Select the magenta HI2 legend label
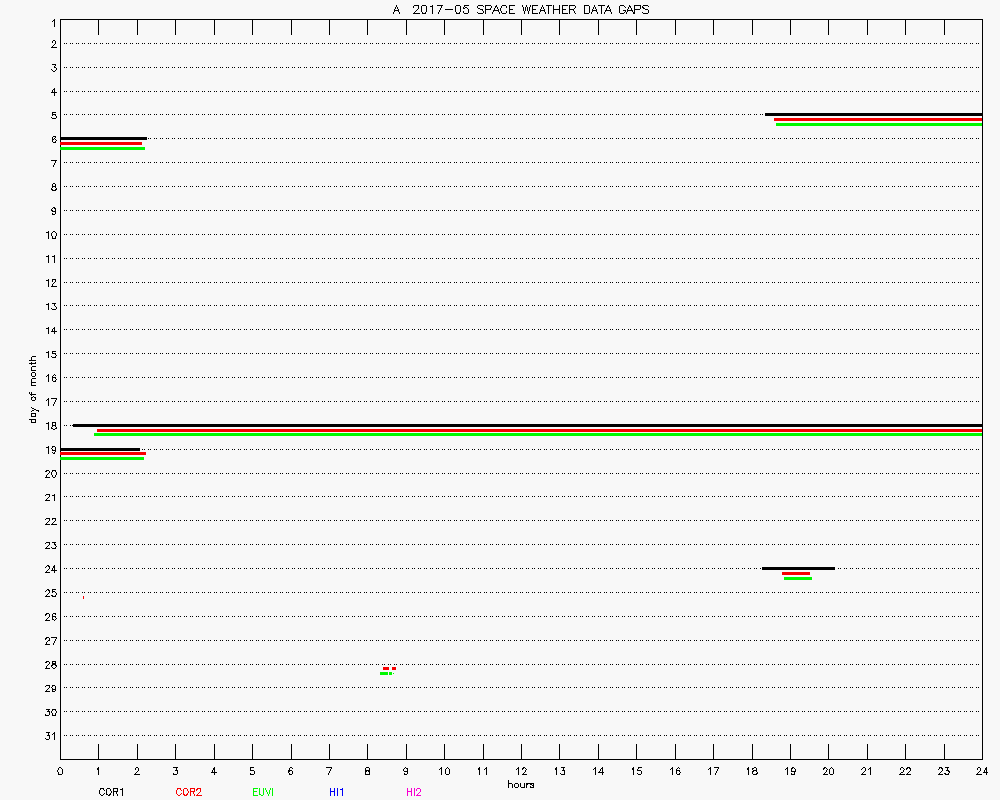Viewport: 1000px width, 800px height. pyautogui.click(x=413, y=792)
